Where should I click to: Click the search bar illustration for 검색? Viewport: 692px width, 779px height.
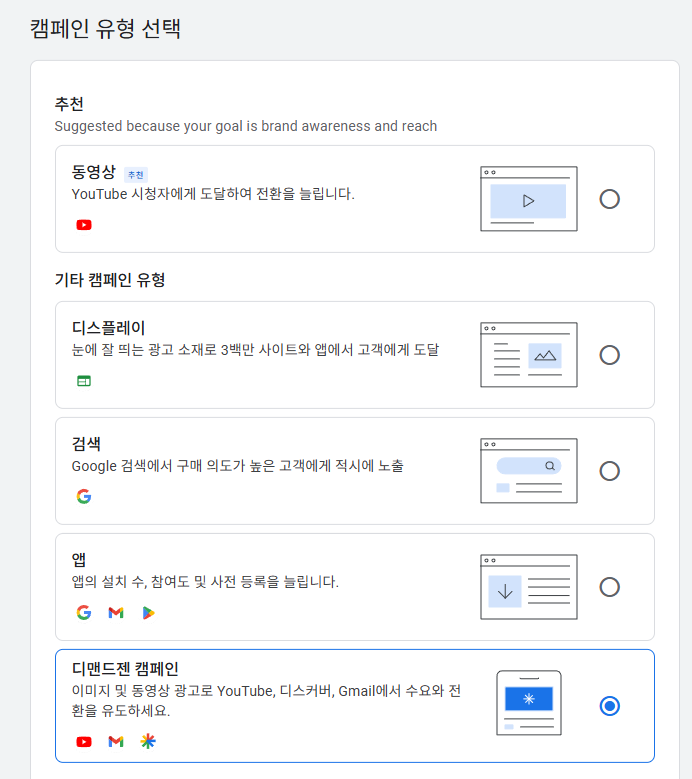[x=529, y=470]
